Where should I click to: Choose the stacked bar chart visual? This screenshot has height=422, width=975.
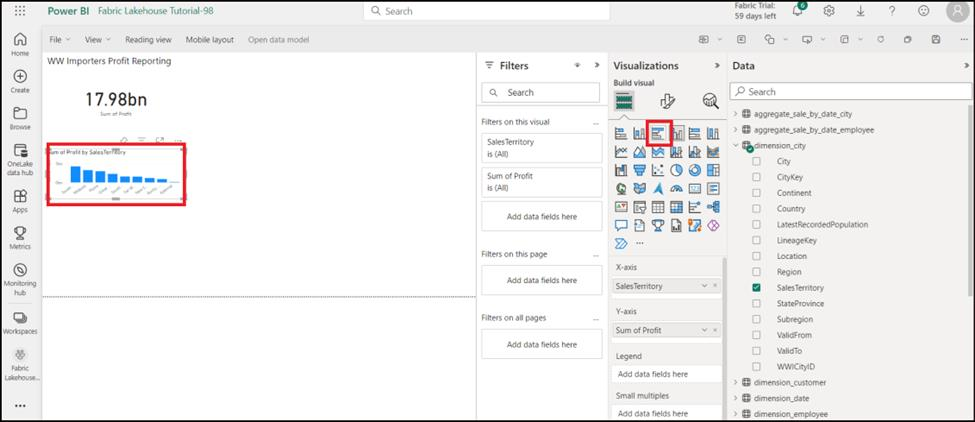(621, 133)
